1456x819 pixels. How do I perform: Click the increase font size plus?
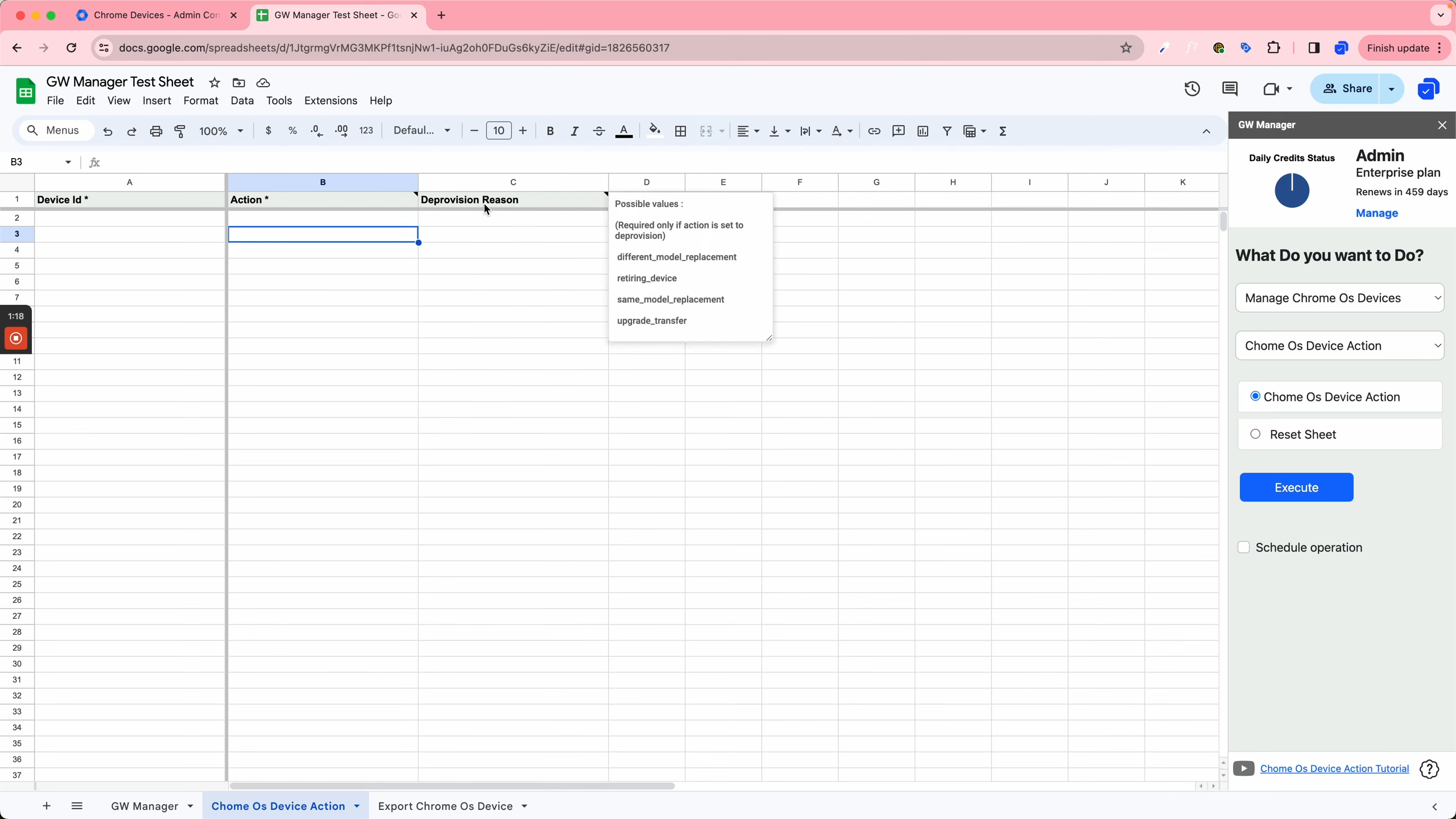click(x=523, y=131)
